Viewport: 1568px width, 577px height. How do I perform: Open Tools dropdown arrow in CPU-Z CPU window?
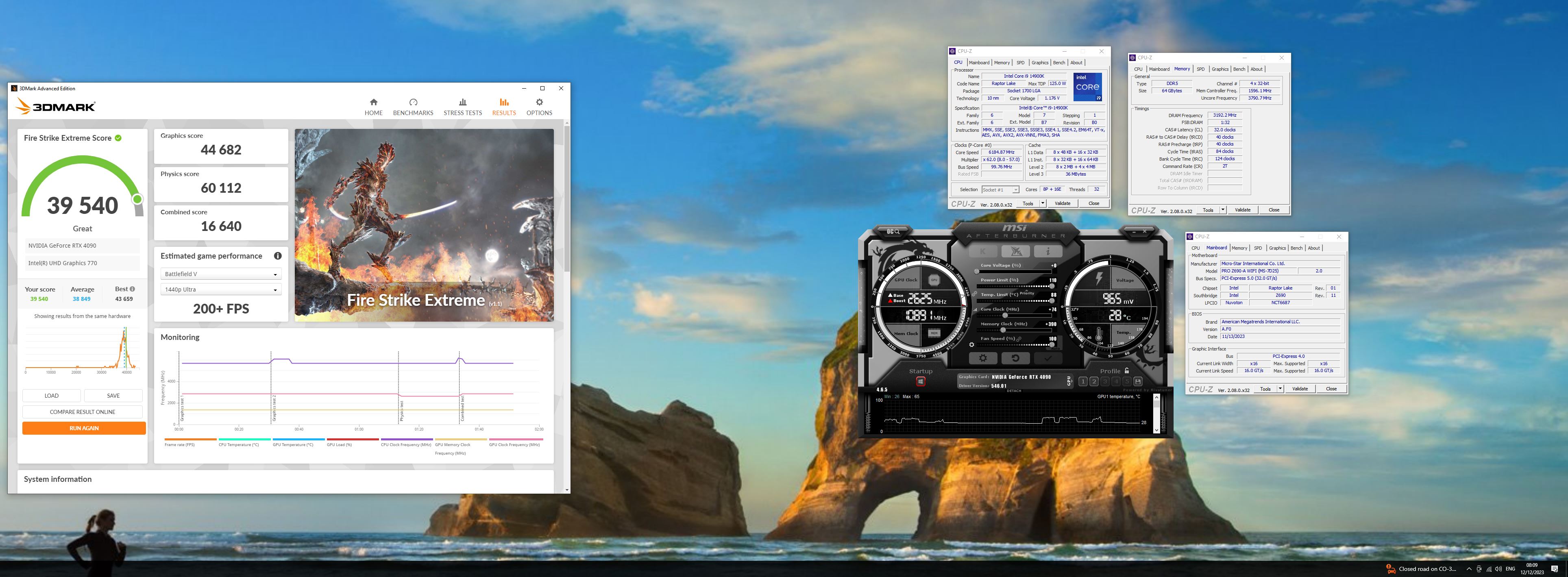click(x=1042, y=203)
